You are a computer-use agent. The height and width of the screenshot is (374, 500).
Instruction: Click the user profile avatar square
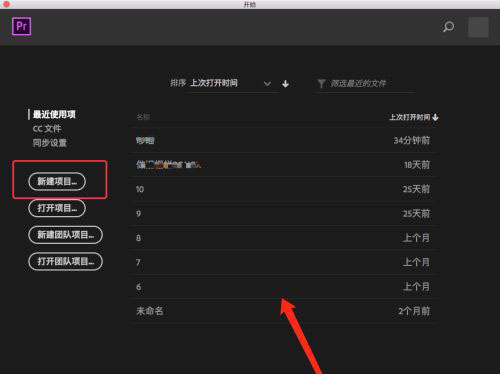[x=478, y=27]
